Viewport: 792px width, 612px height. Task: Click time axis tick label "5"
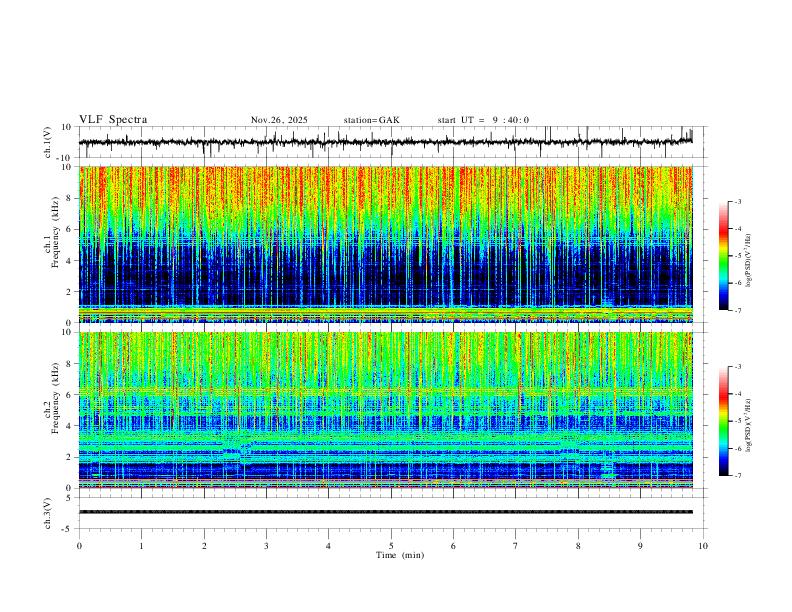pyautogui.click(x=391, y=546)
